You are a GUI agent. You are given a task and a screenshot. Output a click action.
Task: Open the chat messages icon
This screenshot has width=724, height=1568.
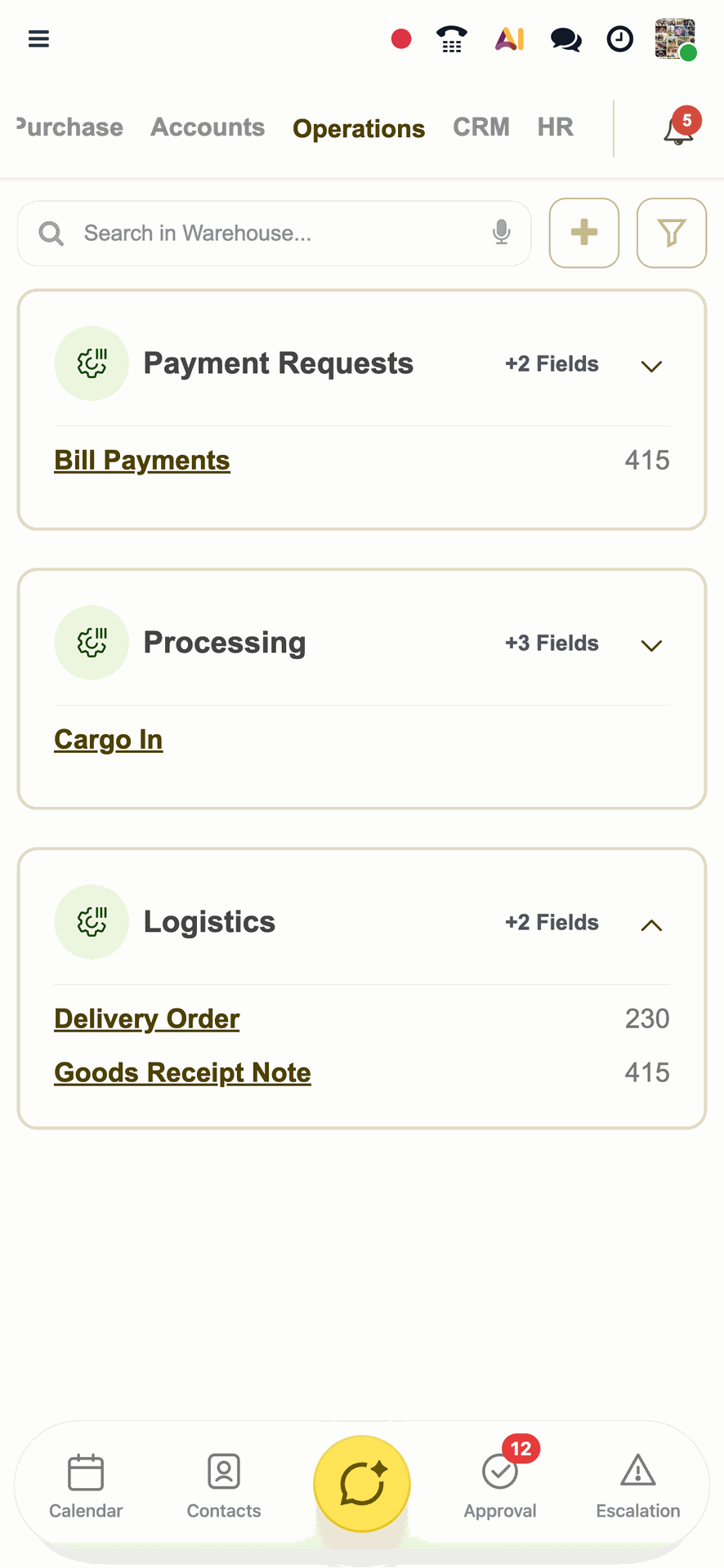[565, 39]
